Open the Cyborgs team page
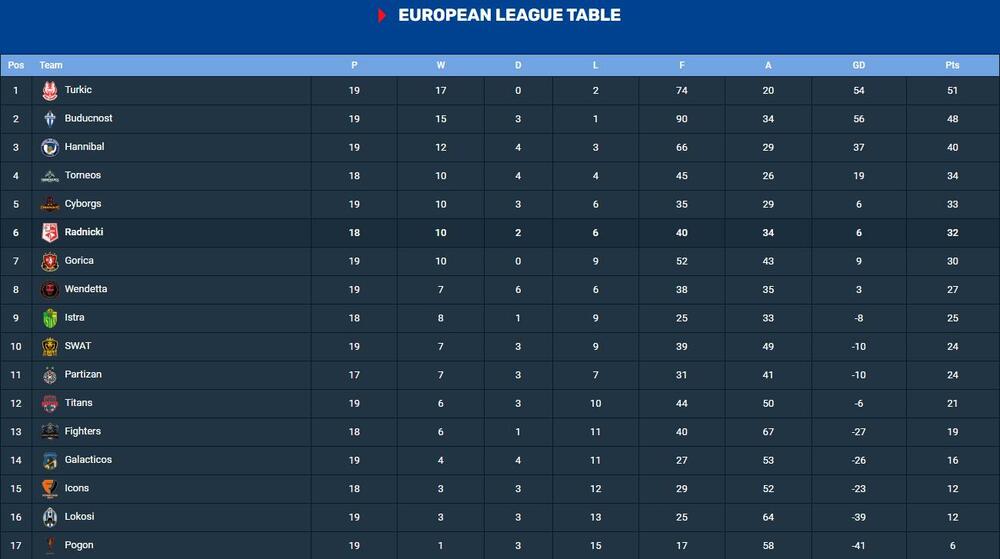Screen dimensions: 1000x559 click(x=84, y=204)
